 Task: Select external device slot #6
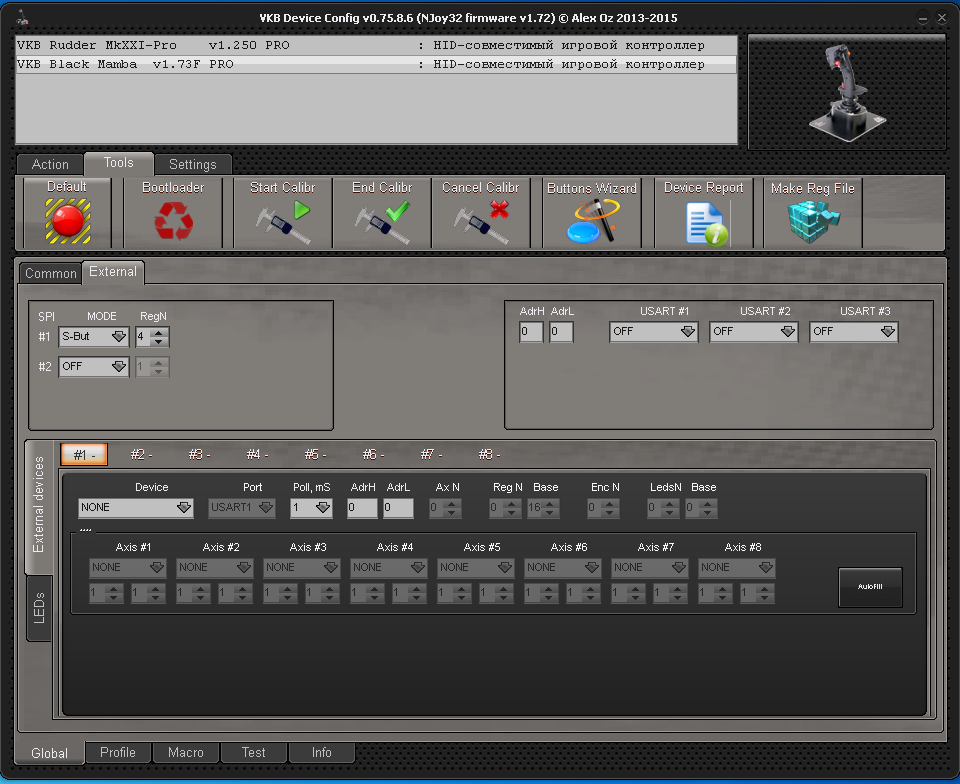pyautogui.click(x=373, y=455)
